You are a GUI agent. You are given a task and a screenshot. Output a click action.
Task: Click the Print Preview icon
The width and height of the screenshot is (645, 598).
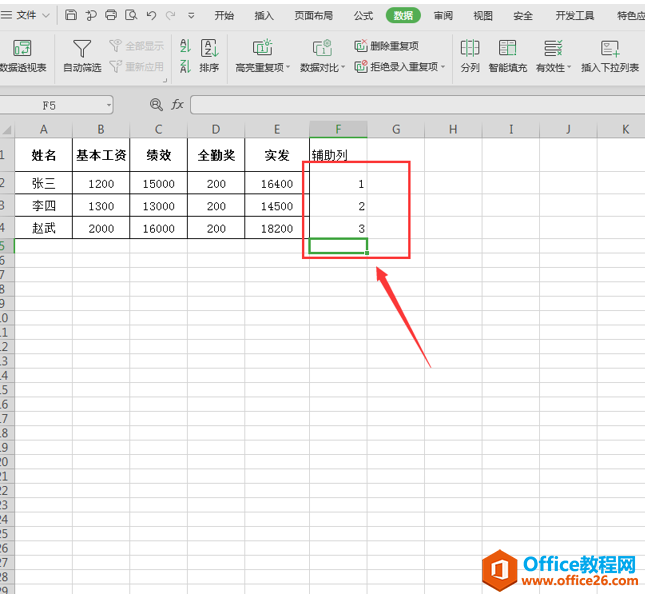pos(131,15)
